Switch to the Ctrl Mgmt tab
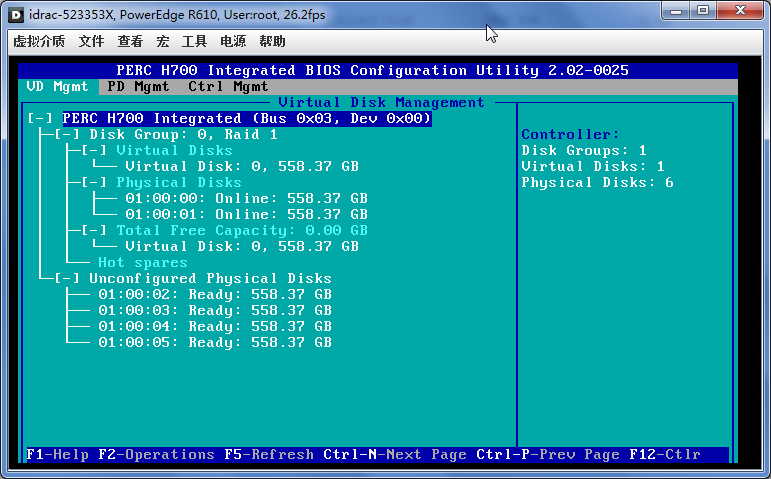 point(228,87)
